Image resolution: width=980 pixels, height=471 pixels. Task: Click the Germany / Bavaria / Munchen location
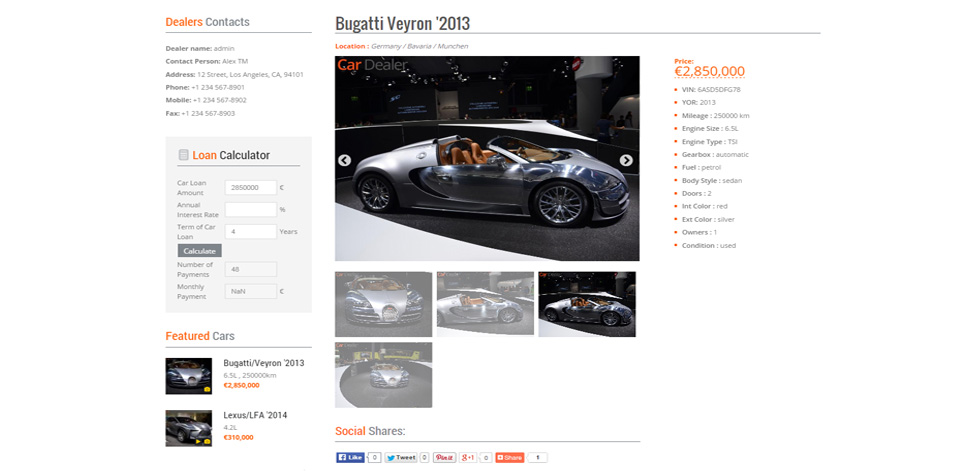(x=419, y=46)
